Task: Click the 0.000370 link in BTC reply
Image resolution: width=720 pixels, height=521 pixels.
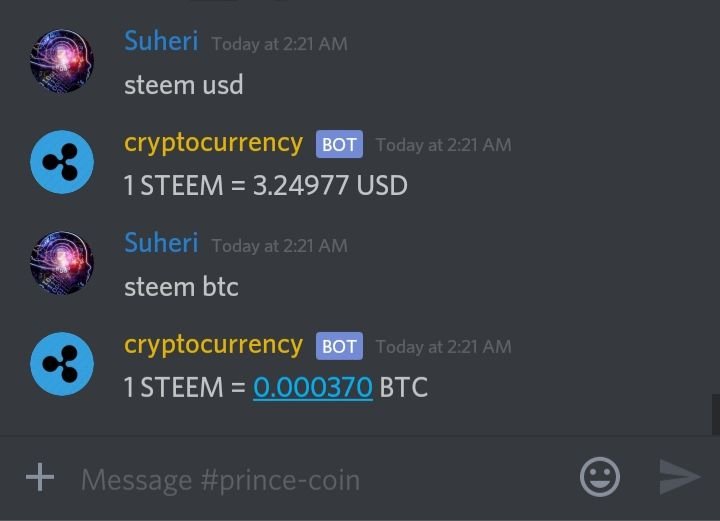Action: click(313, 387)
